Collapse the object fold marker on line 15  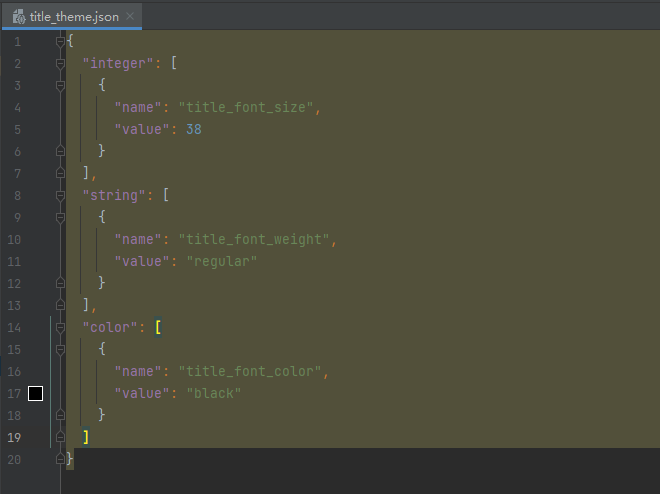tap(60, 349)
